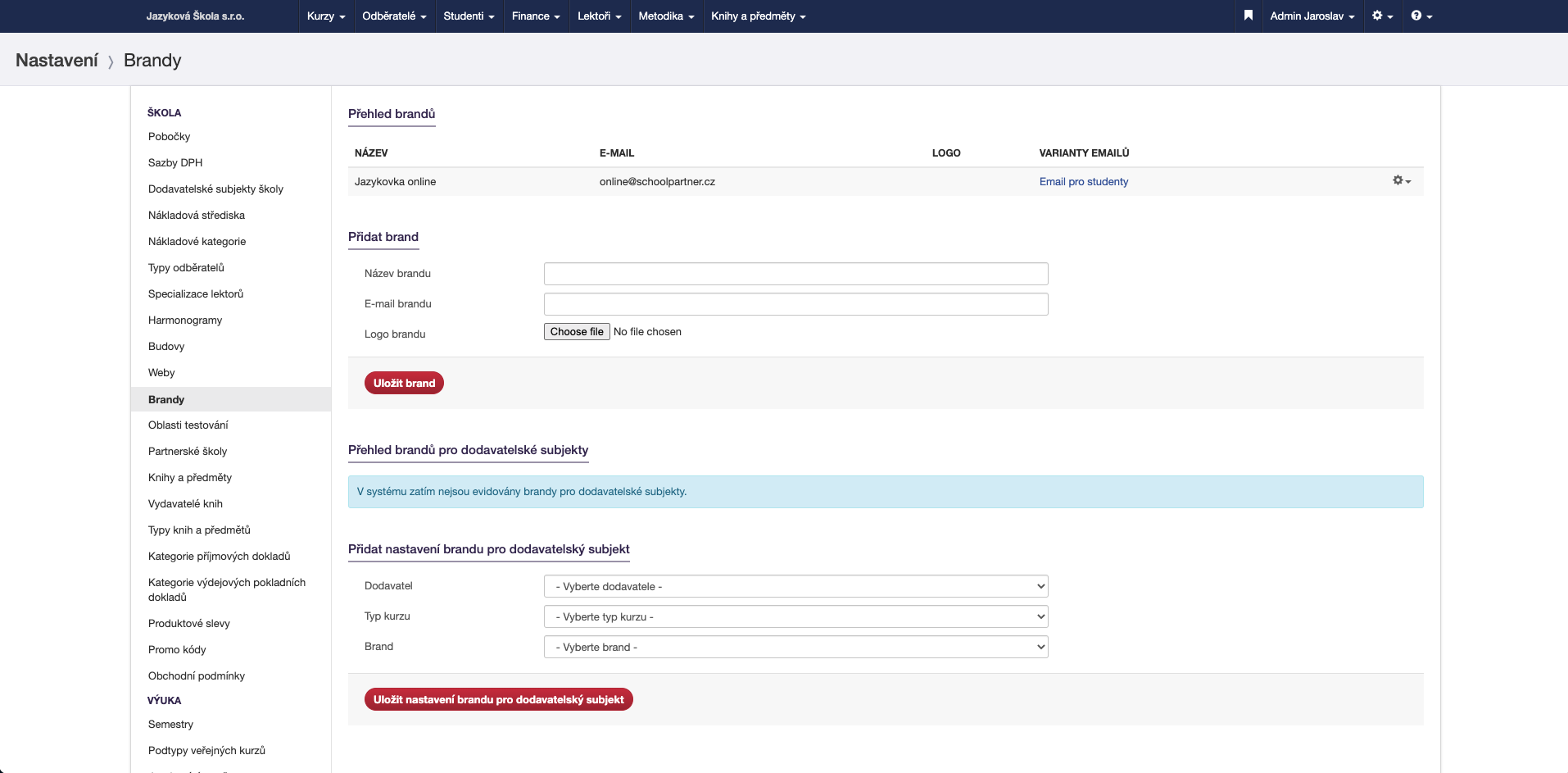Open the gear actions for Jazykovka online row
This screenshot has width=1568, height=773.
tap(1401, 180)
